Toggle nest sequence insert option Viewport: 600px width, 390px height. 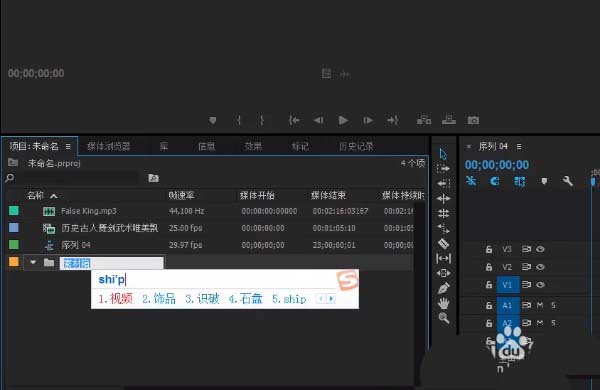coord(471,181)
